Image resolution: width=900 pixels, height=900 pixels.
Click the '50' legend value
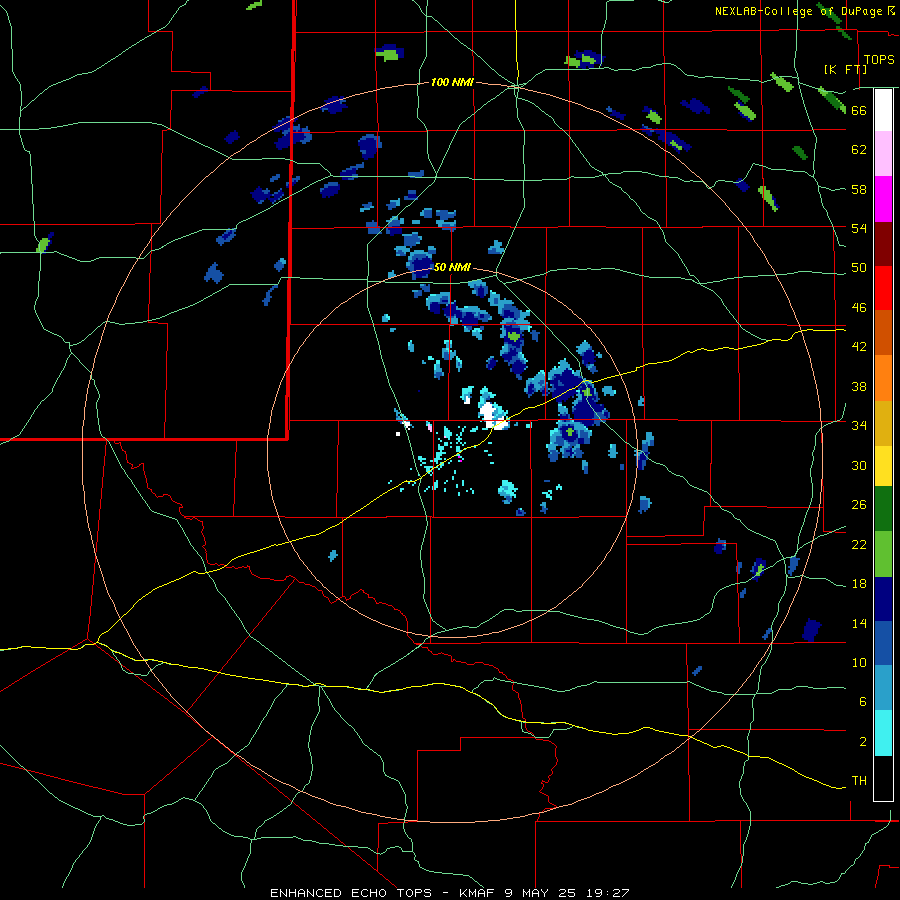pyautogui.click(x=859, y=268)
